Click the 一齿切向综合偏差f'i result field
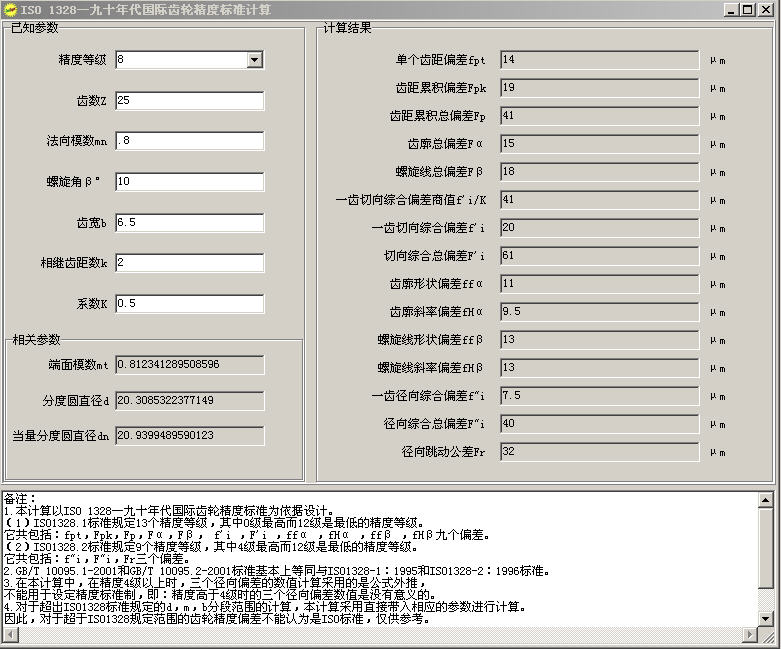781x649 pixels. (x=600, y=228)
